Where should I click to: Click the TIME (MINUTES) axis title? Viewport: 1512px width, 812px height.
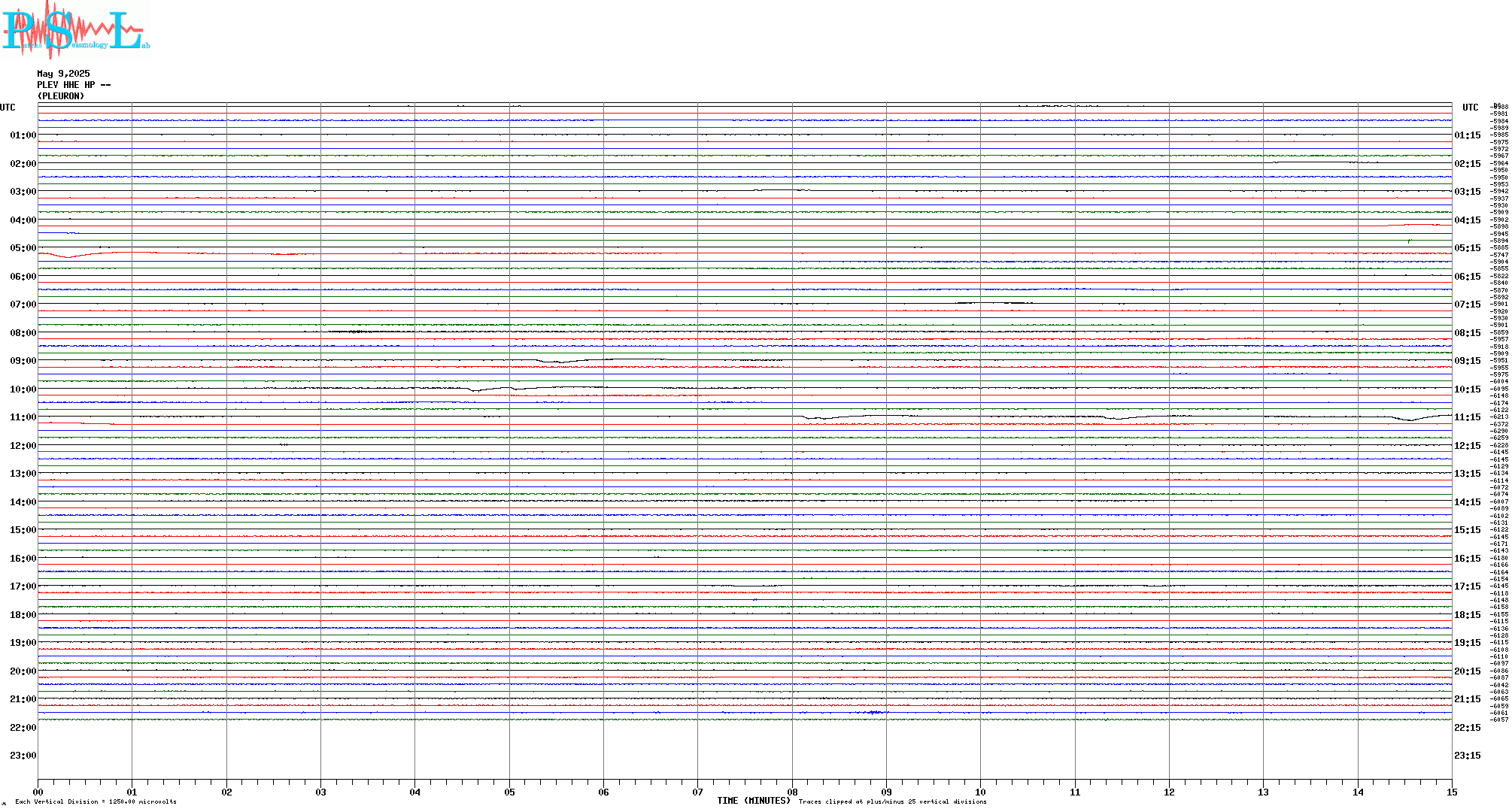tap(754, 801)
